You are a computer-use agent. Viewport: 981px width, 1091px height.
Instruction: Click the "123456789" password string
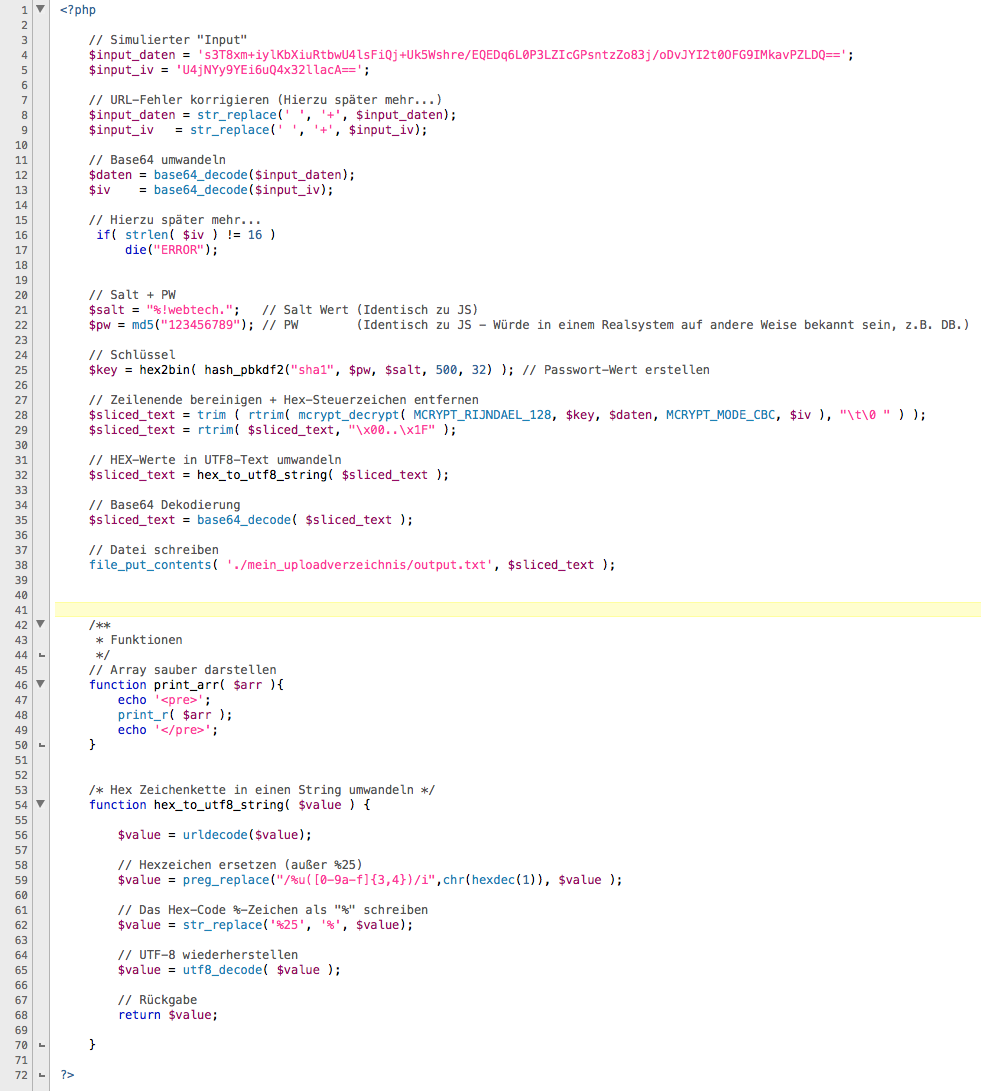point(201,326)
